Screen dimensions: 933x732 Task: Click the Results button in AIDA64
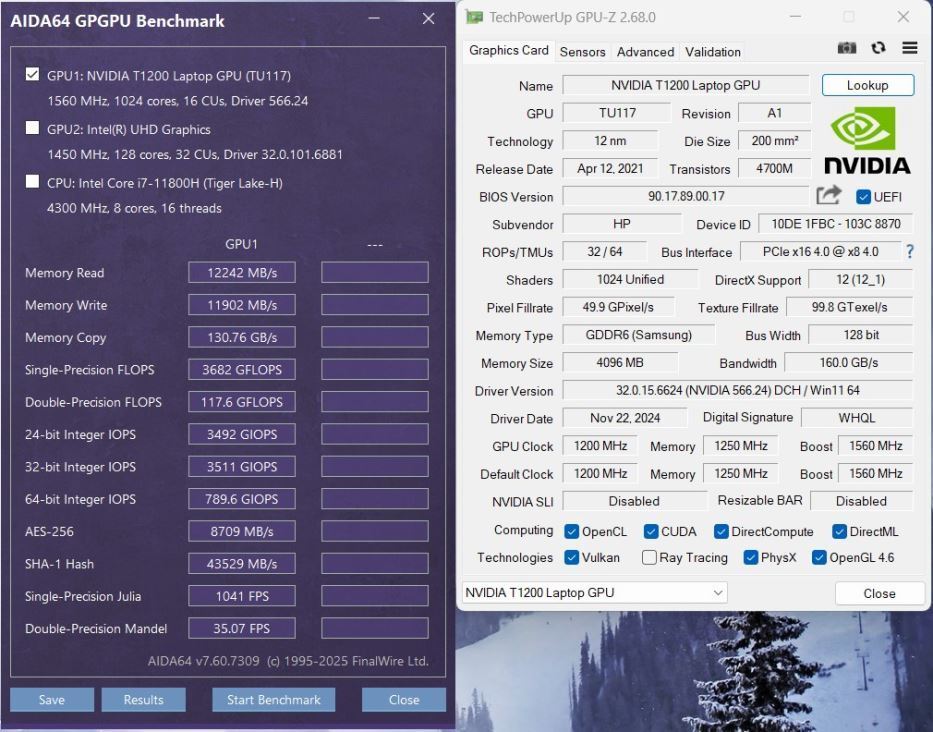(143, 700)
